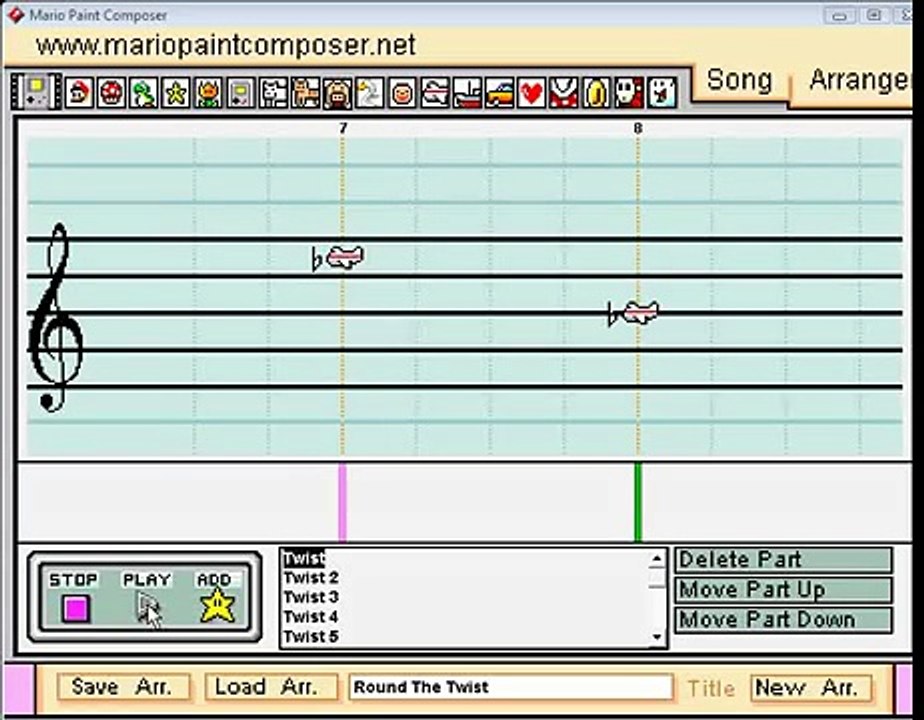This screenshot has height=720, width=924.
Task: Click the Load Arr. button
Action: click(x=271, y=687)
